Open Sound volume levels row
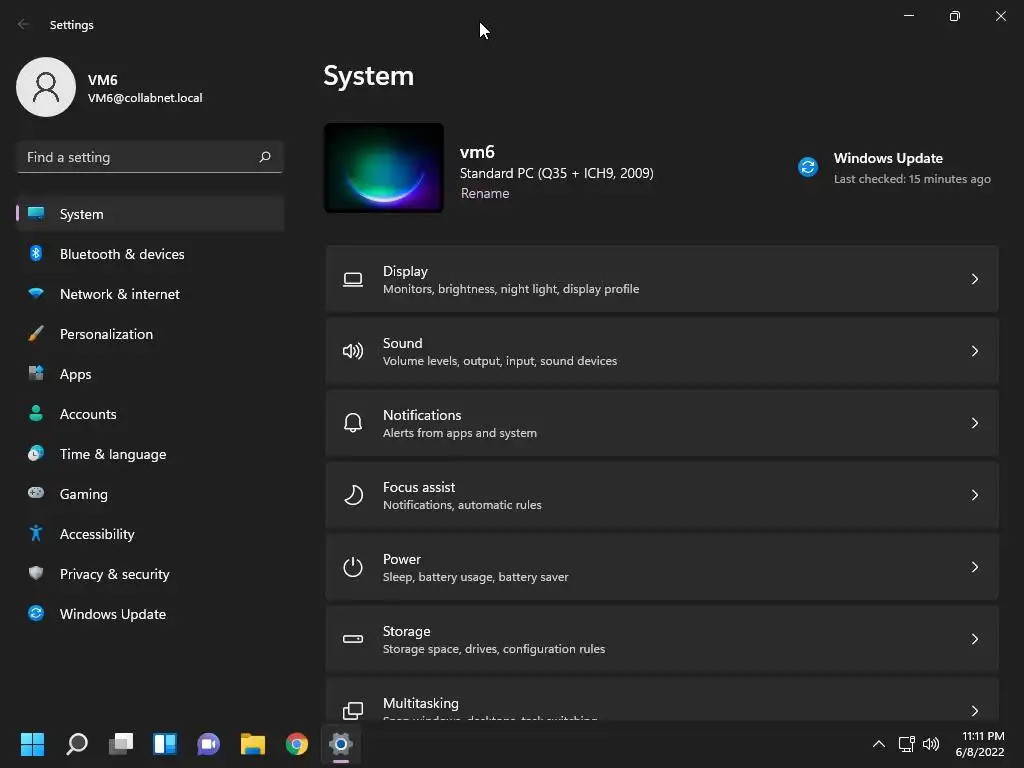Viewport: 1024px width, 768px height. coord(662,351)
